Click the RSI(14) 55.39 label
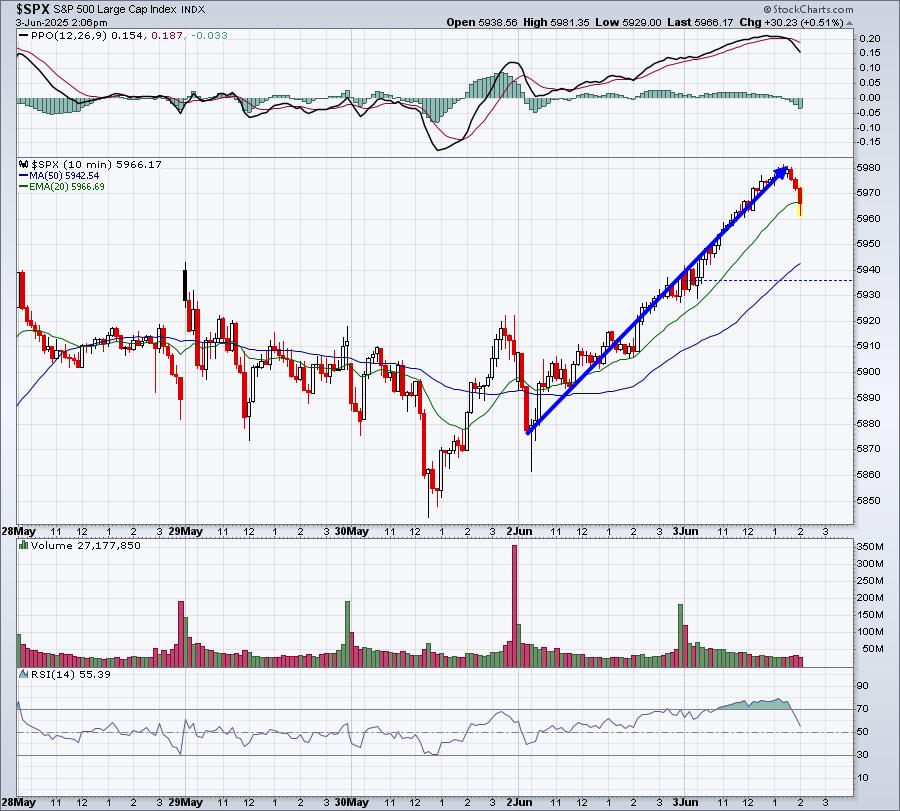The width and height of the screenshot is (900, 811). click(x=71, y=674)
